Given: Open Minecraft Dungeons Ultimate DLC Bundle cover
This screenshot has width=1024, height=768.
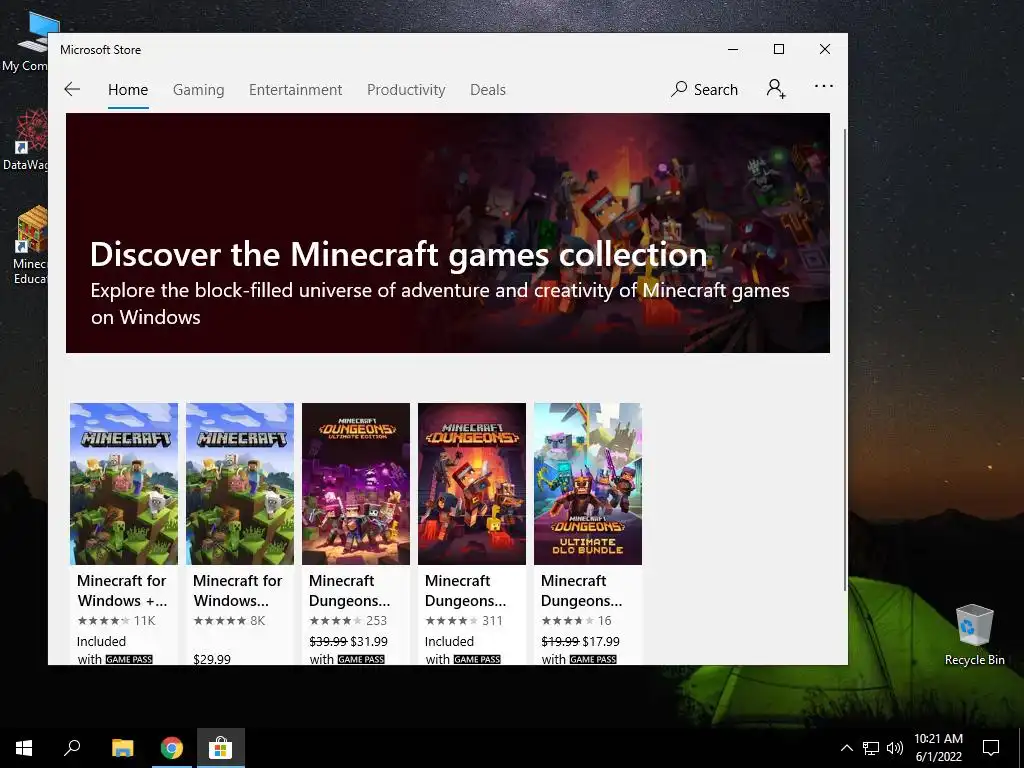Looking at the screenshot, I should 588,484.
